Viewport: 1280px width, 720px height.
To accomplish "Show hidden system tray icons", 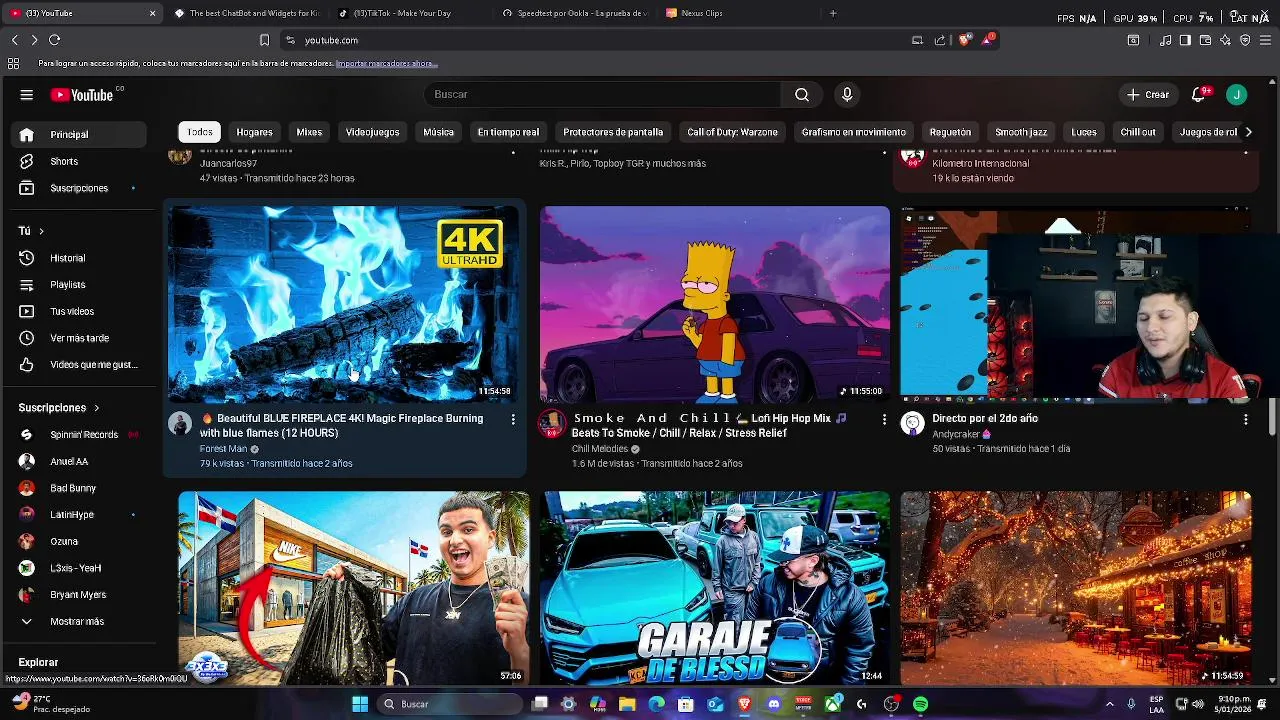I will tap(1109, 704).
